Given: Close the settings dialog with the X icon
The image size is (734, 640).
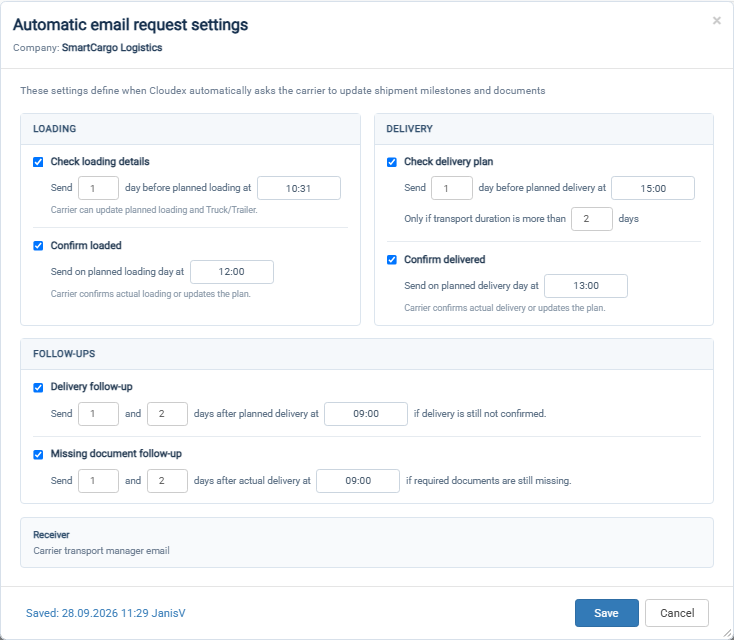Looking at the screenshot, I should 716,21.
